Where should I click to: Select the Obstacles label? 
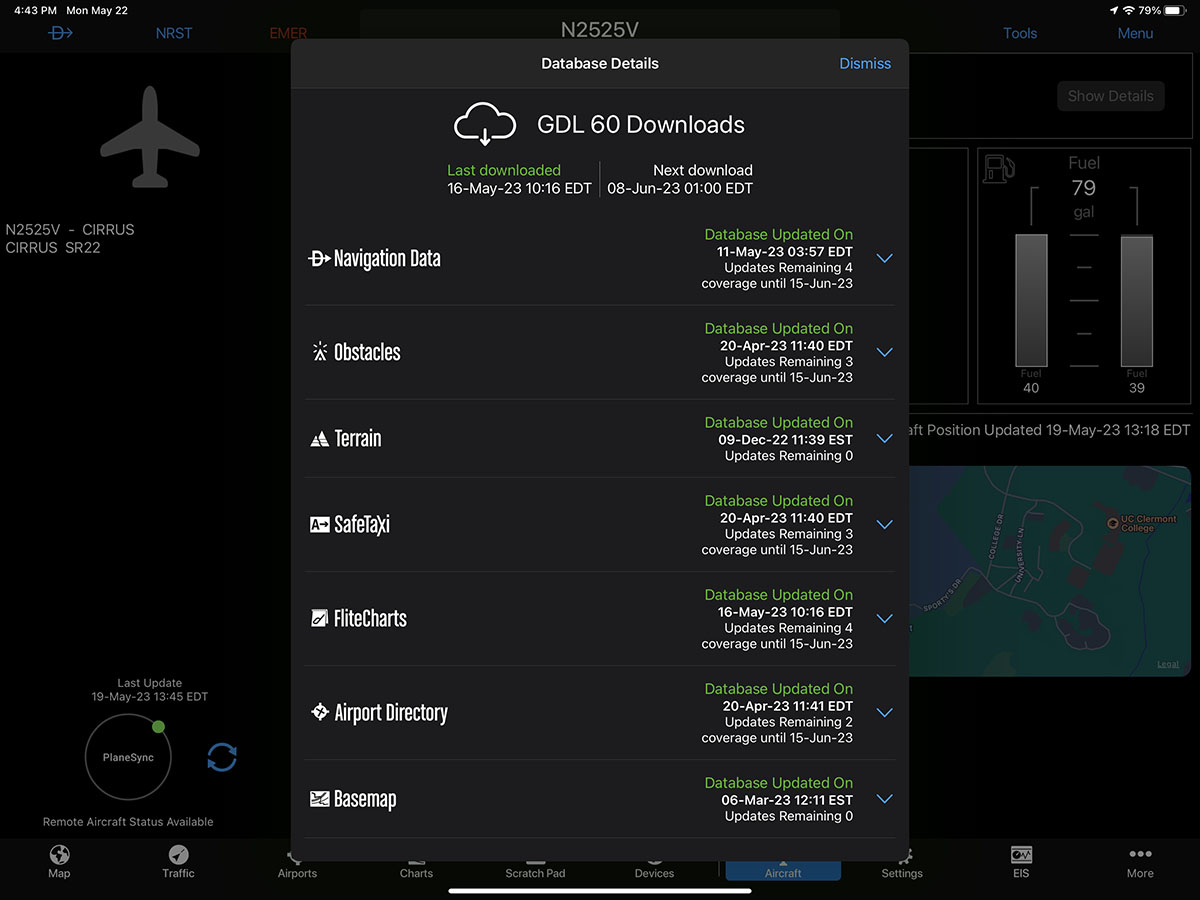click(x=367, y=352)
